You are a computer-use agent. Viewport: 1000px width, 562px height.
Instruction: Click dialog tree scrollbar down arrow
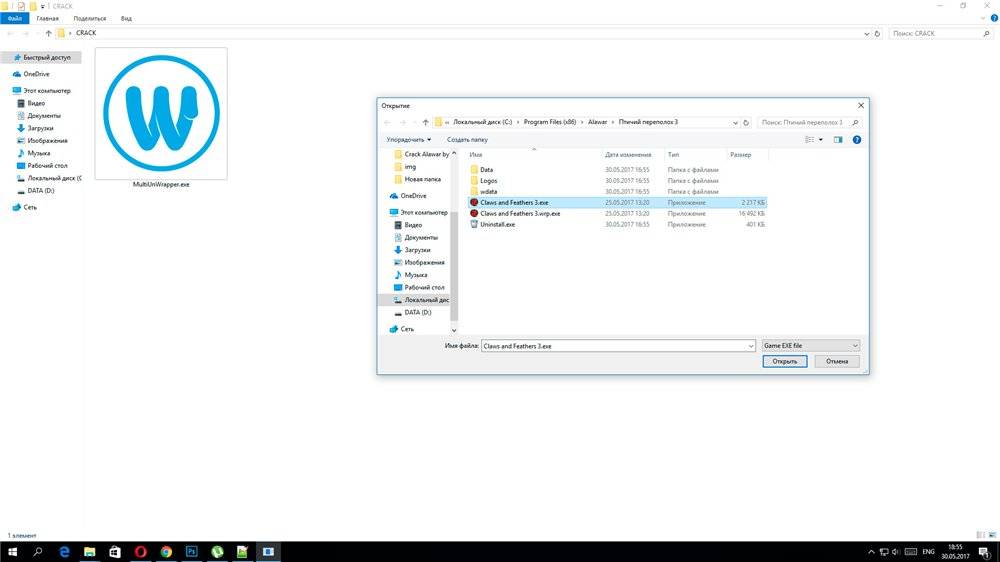(454, 330)
